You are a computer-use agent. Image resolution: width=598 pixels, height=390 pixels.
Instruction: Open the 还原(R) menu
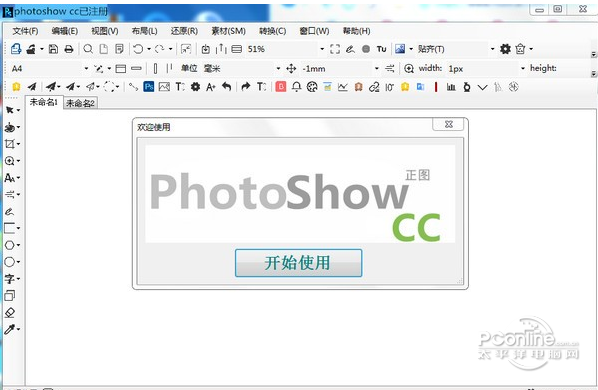click(x=184, y=31)
